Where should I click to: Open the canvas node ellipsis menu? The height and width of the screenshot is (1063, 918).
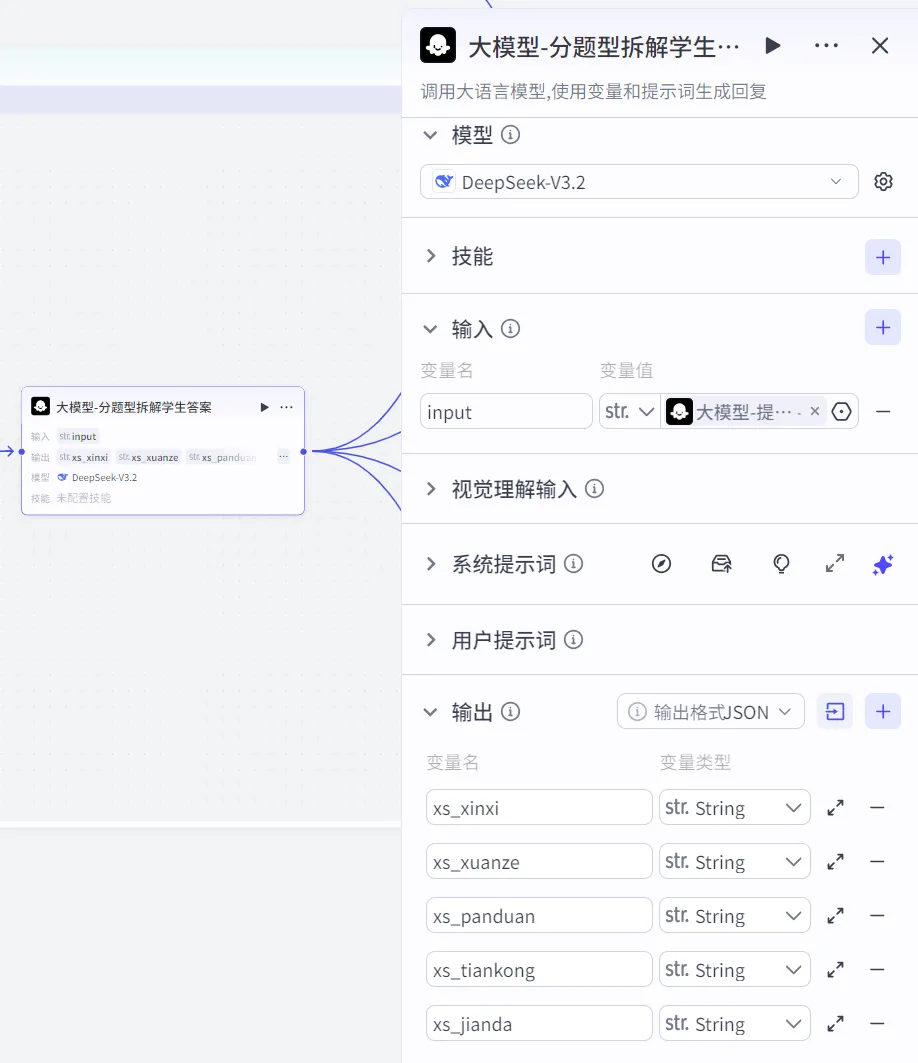coord(286,407)
